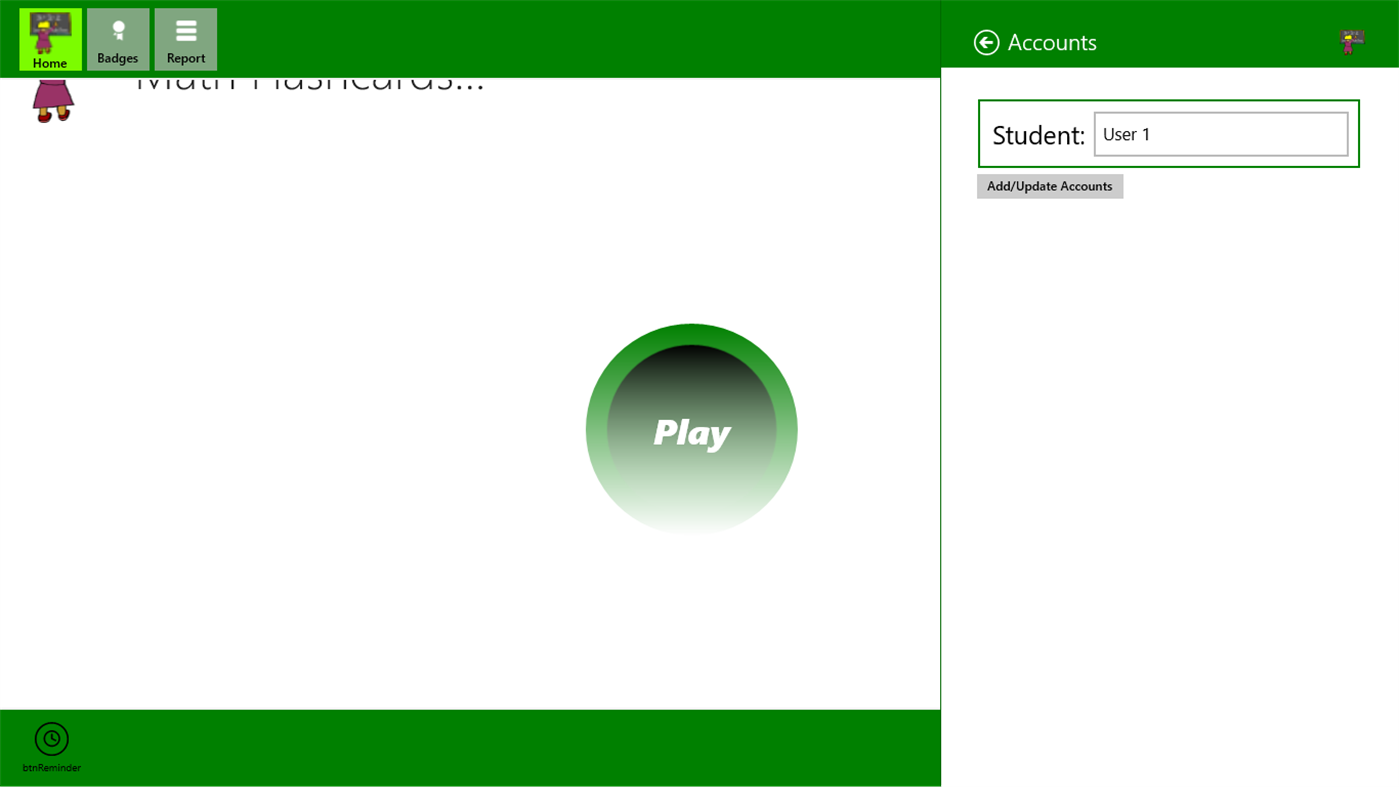Screen dimensions: 1399x787
Task: Click the Accounts panel title
Action: pos(1051,42)
